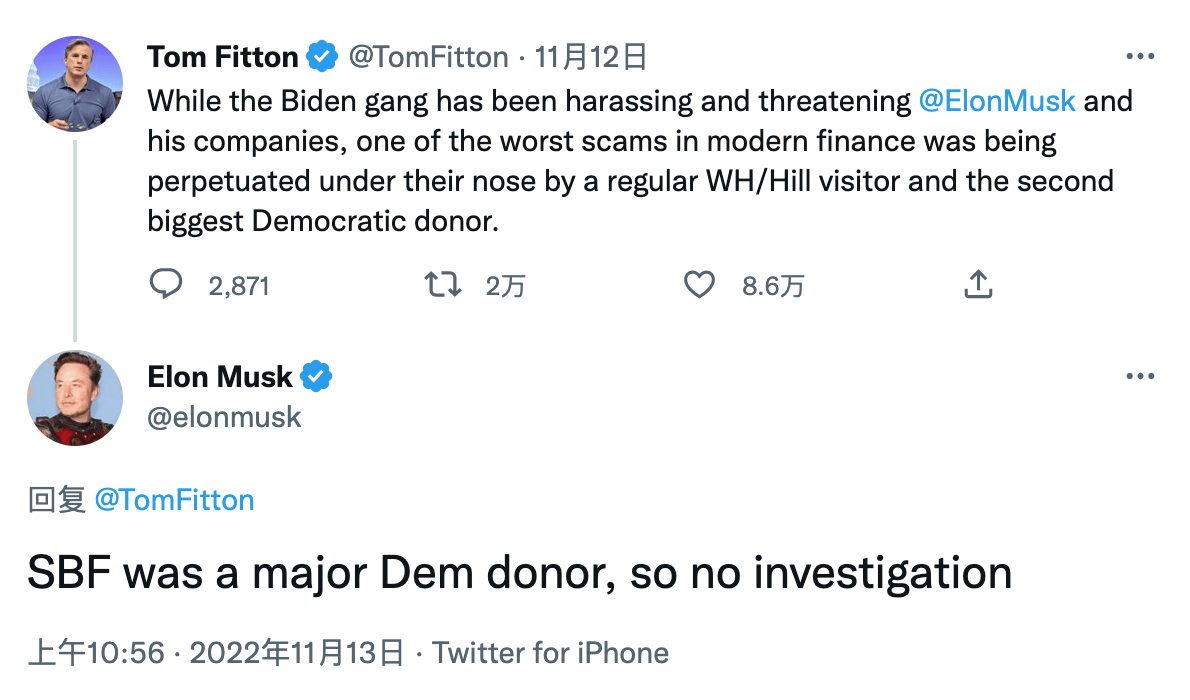Click the reply icon on Tom Fitton's tweet
Viewport: 1190px width, 700px height.
pyautogui.click(x=165, y=285)
